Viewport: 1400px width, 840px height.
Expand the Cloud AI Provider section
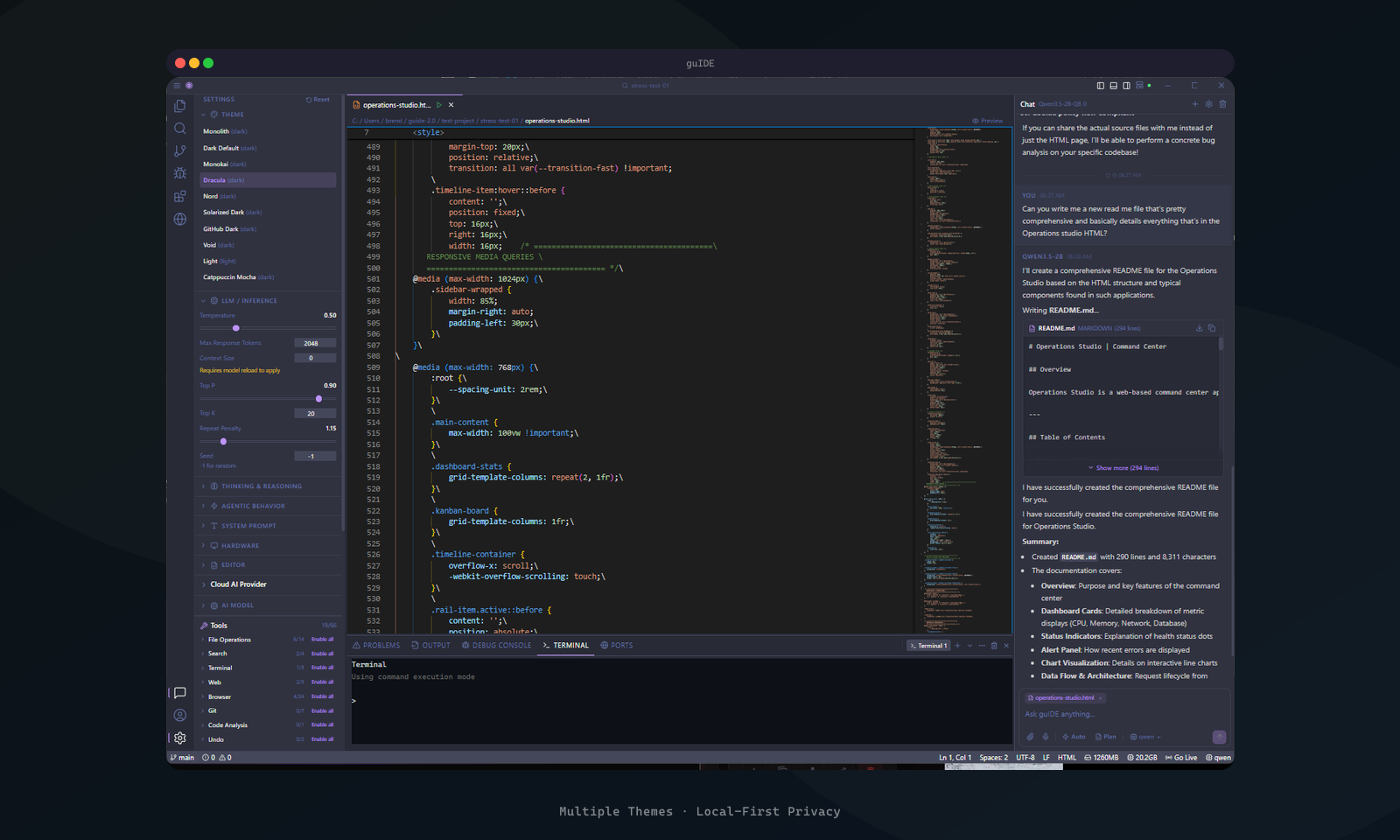(x=268, y=584)
